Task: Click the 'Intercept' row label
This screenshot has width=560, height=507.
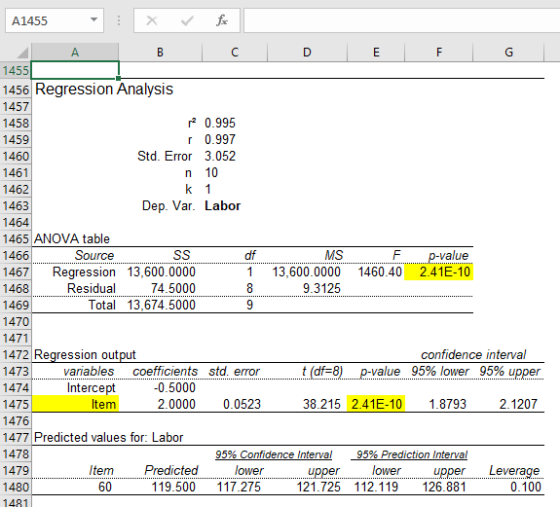Action: click(x=91, y=388)
